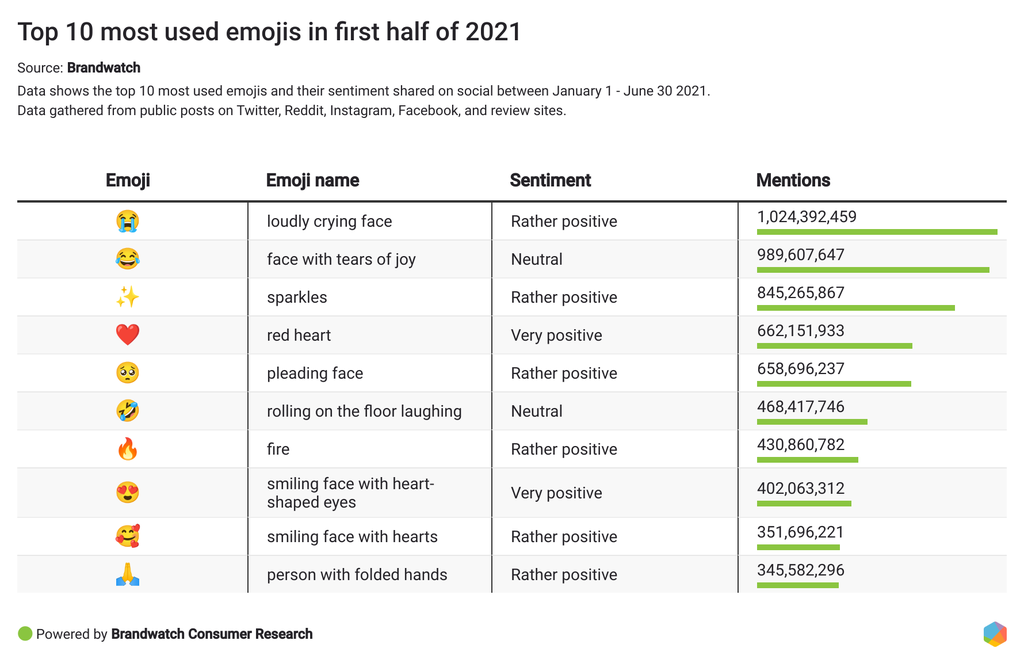The width and height of the screenshot is (1024, 667).
Task: Click the loudly crying face emoji
Action: [127, 221]
